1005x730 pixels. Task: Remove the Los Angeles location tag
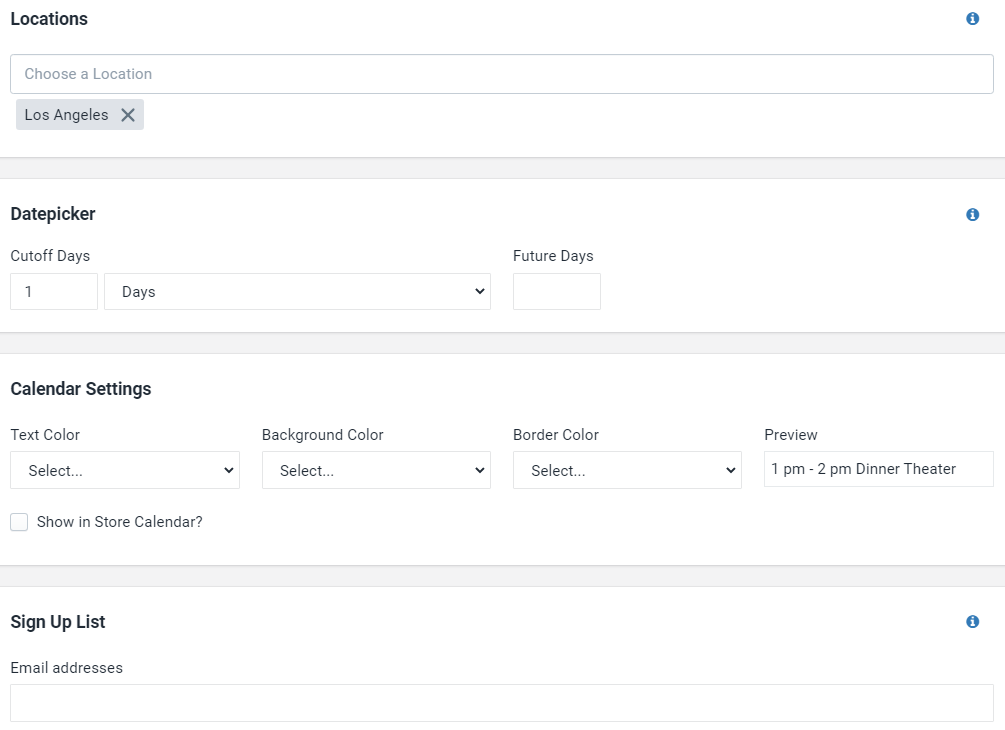(128, 115)
